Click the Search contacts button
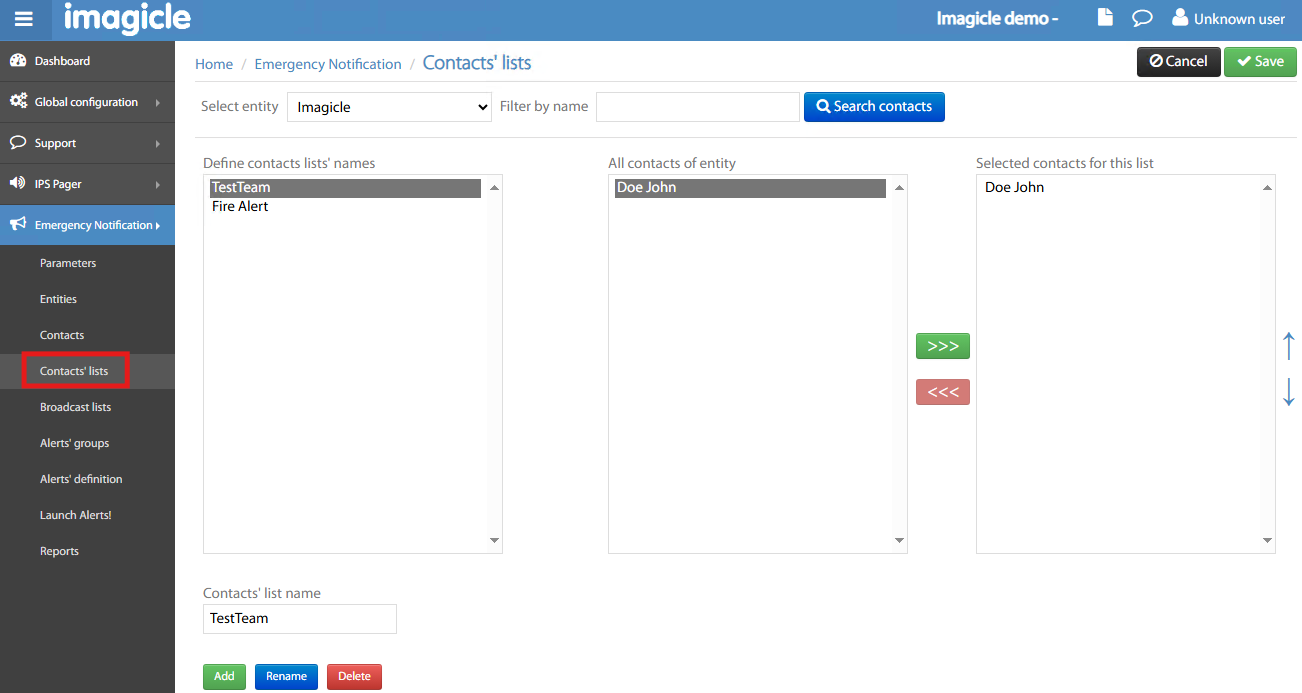 tap(873, 107)
